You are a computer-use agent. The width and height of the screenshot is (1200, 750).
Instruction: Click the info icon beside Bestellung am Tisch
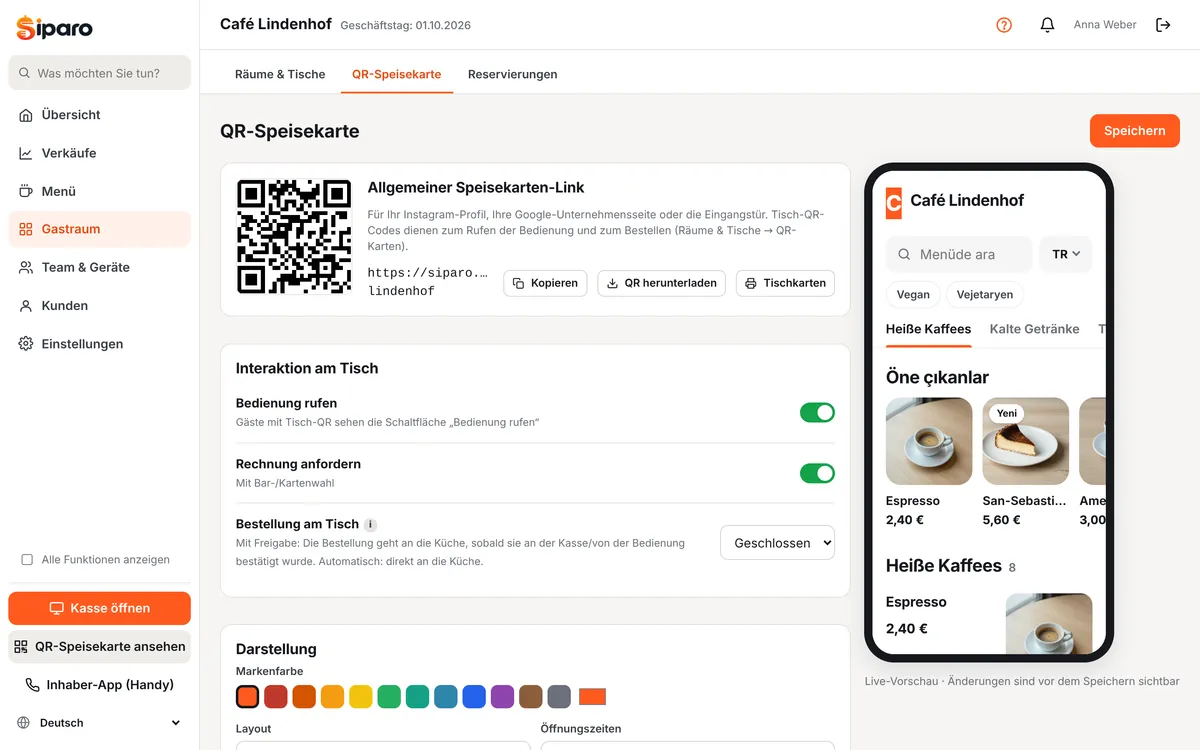(370, 524)
